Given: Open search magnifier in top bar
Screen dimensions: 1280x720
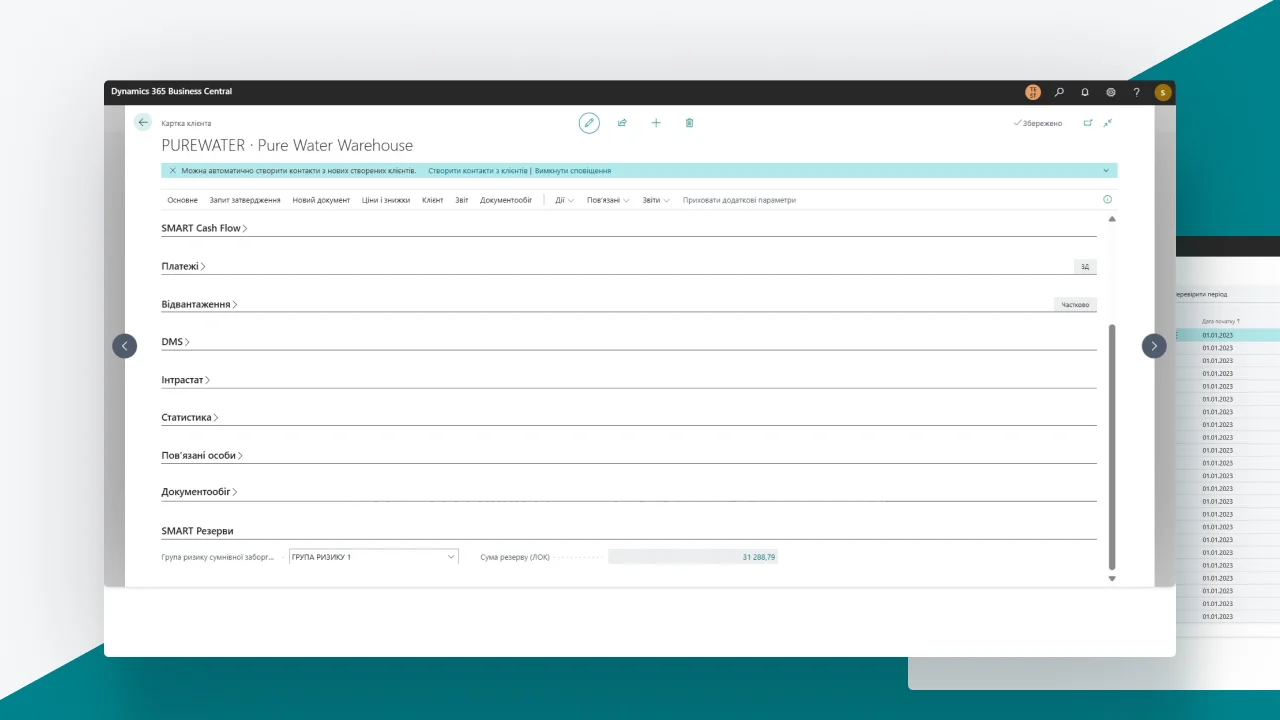Looking at the screenshot, I should coord(1059,92).
